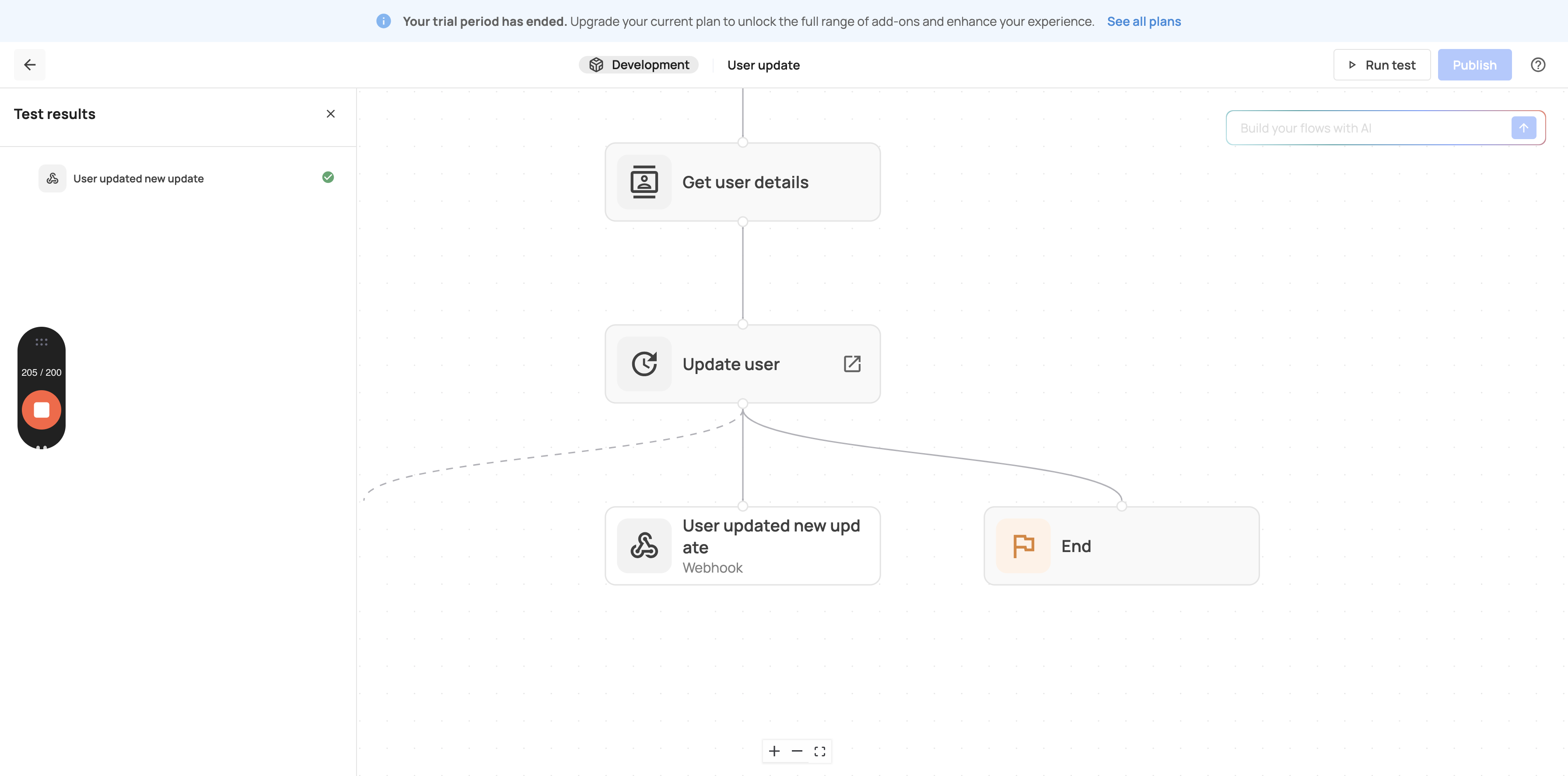Submit AI prompt with arrow button
The width and height of the screenshot is (1568, 776).
point(1523,128)
